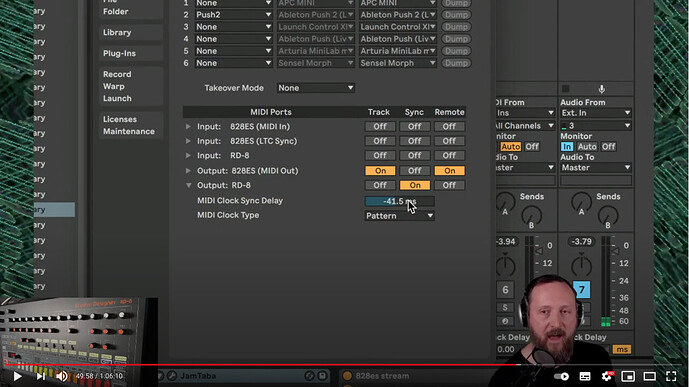The image size is (689, 387).
Task: Open Sensel Morph output dropdown
Action: [x=398, y=63]
